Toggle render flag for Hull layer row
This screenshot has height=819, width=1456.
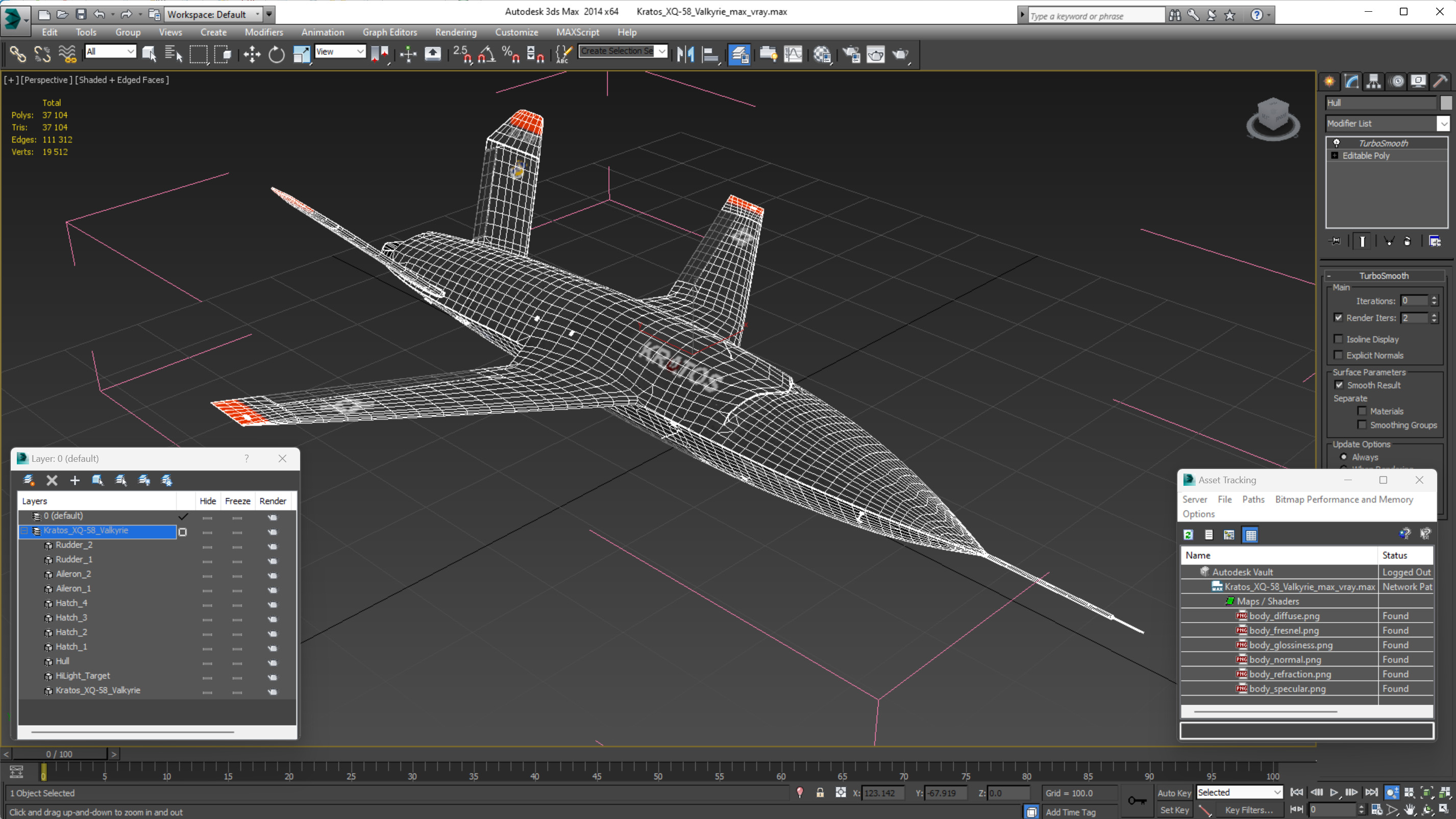tap(273, 662)
